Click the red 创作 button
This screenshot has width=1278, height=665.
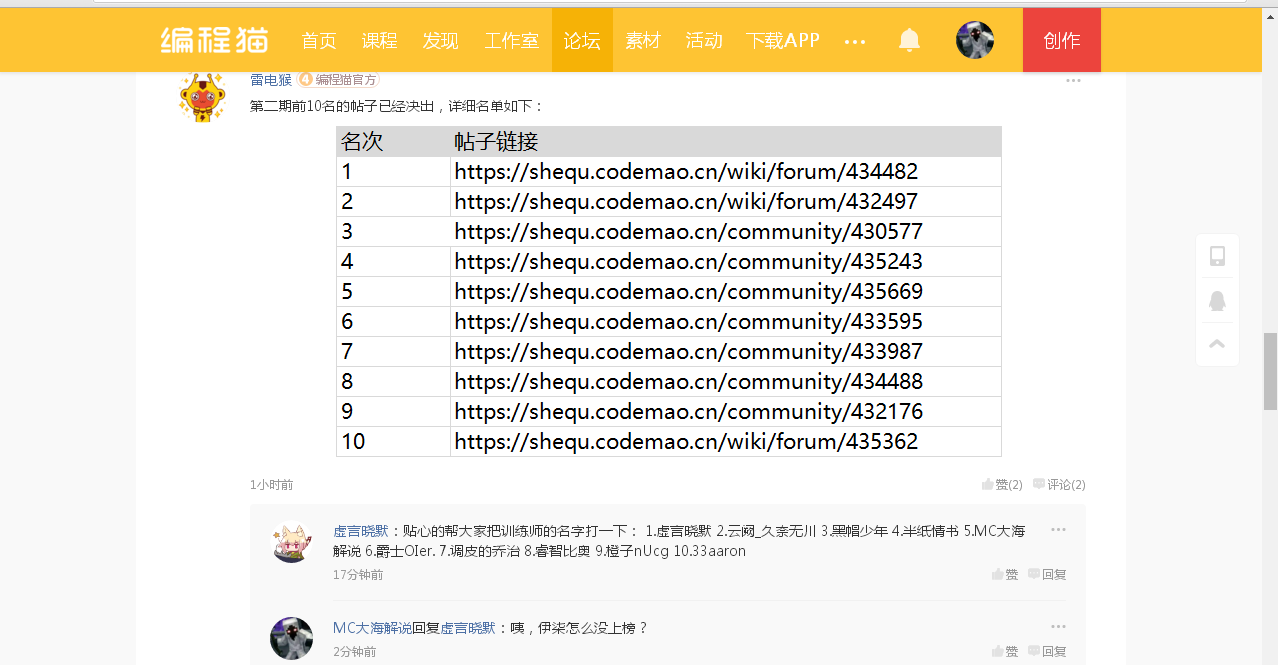pos(1062,40)
